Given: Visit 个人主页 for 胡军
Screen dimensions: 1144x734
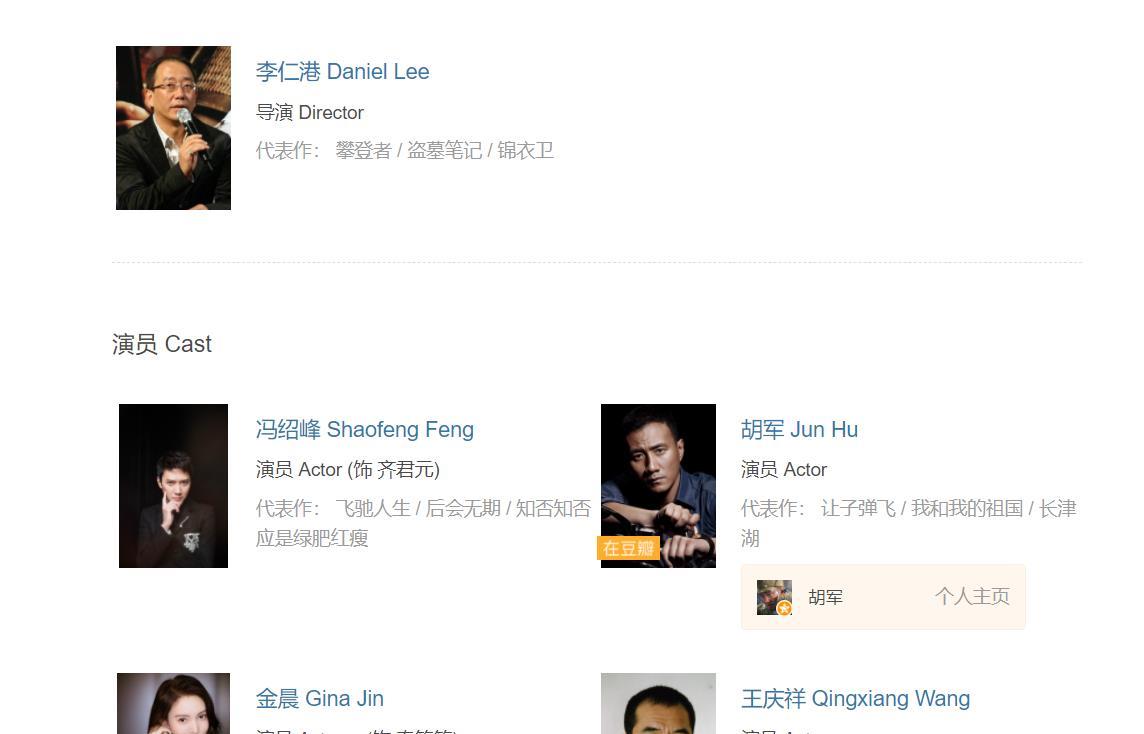Looking at the screenshot, I should (x=973, y=597).
